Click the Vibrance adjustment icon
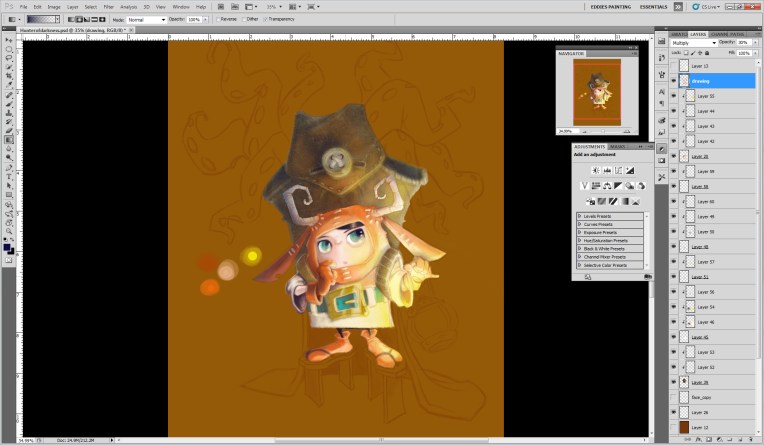The width and height of the screenshot is (764, 445). click(x=582, y=186)
